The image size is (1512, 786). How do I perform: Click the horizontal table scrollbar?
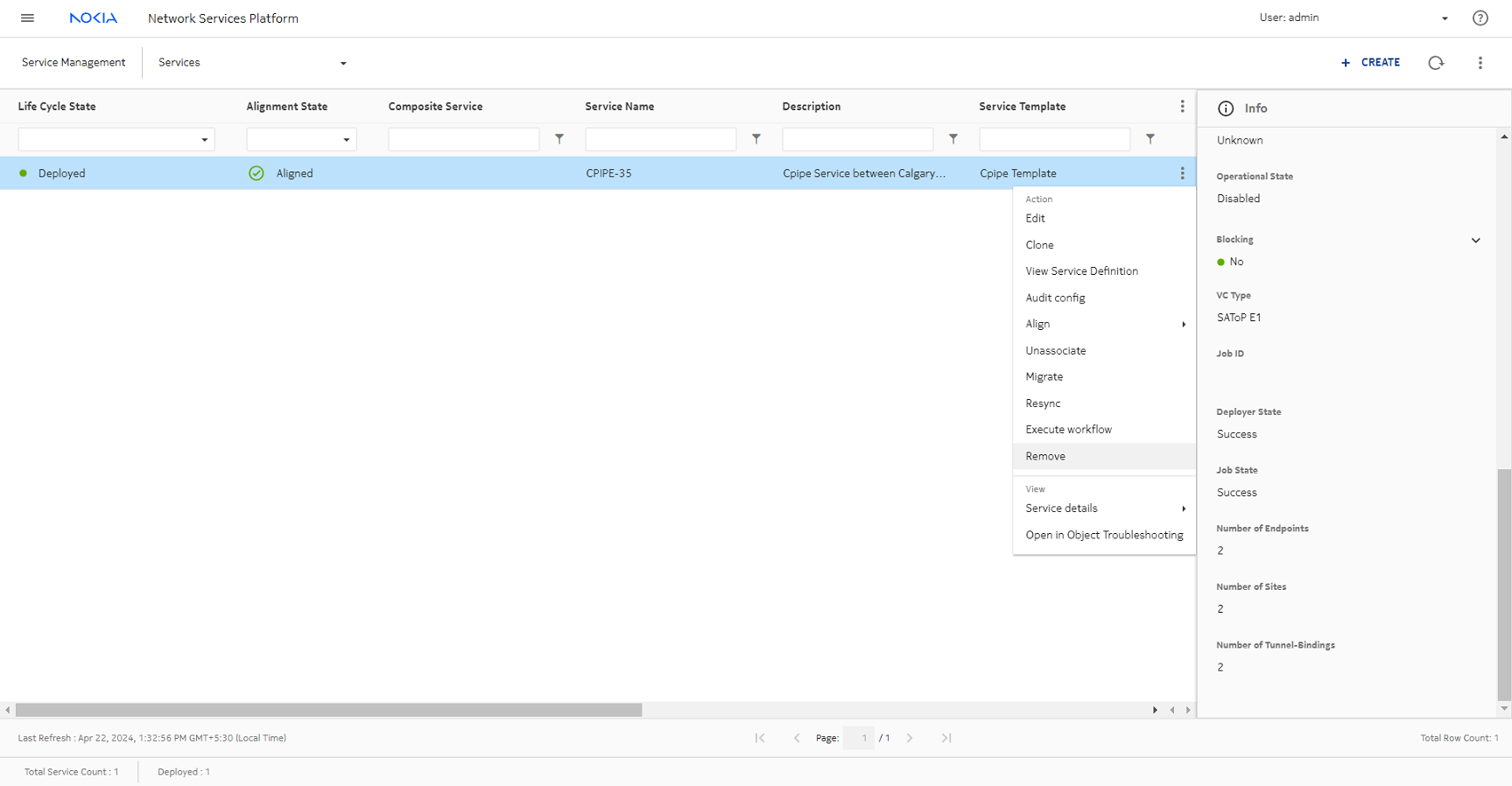coord(328,710)
